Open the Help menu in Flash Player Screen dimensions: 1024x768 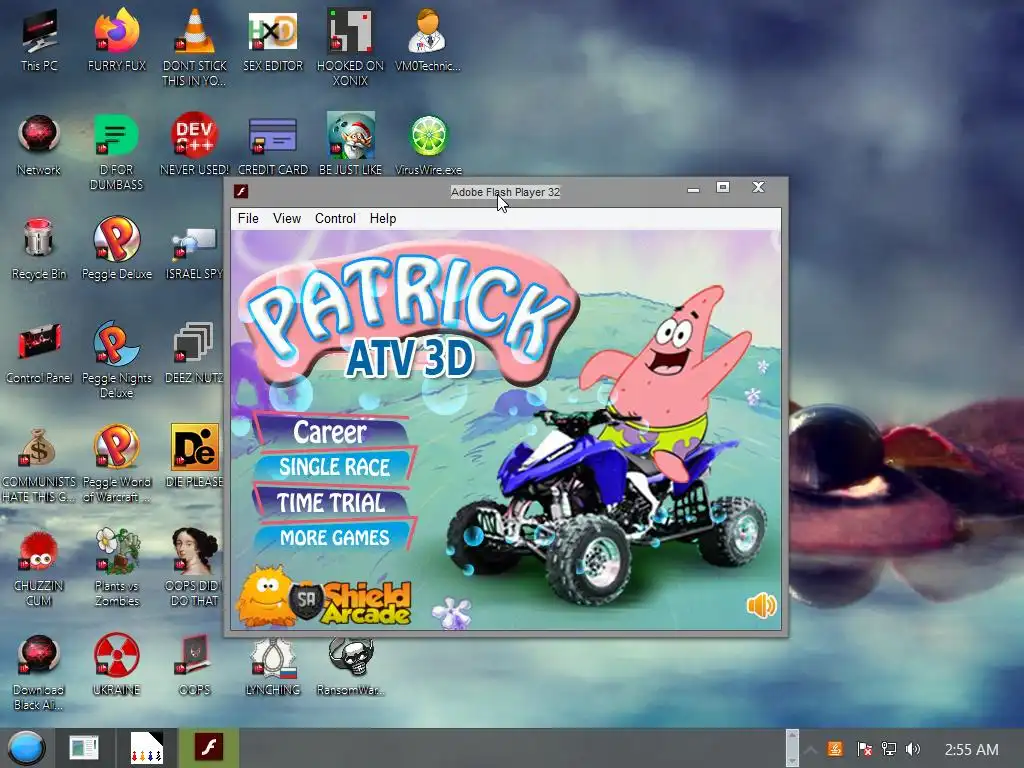383,218
